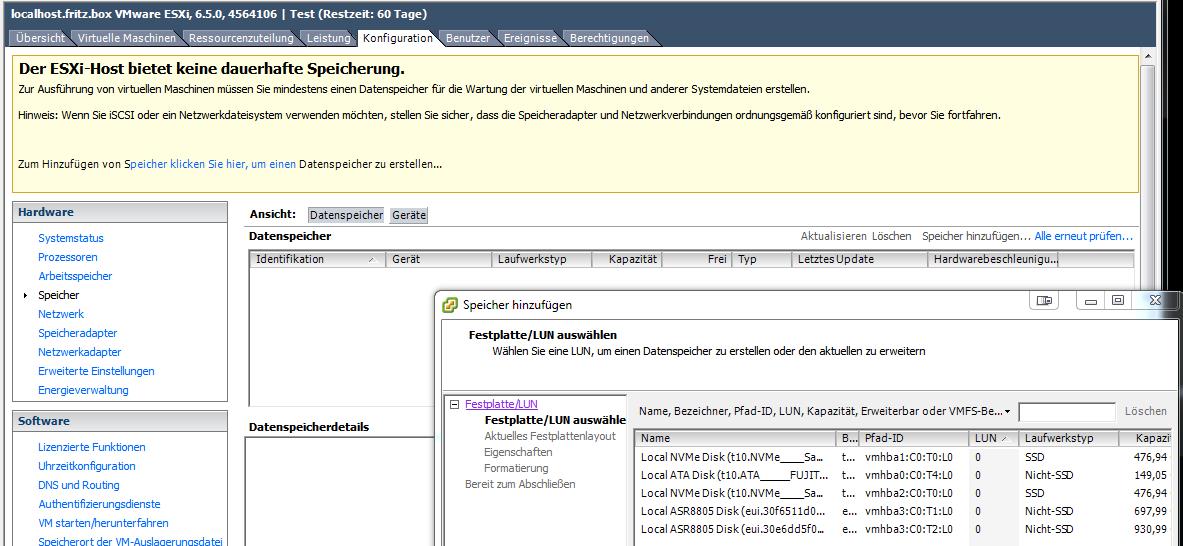The image size is (1183, 546).
Task: Click Aktualisieren in Datenspeicher panel
Action: tap(834, 236)
